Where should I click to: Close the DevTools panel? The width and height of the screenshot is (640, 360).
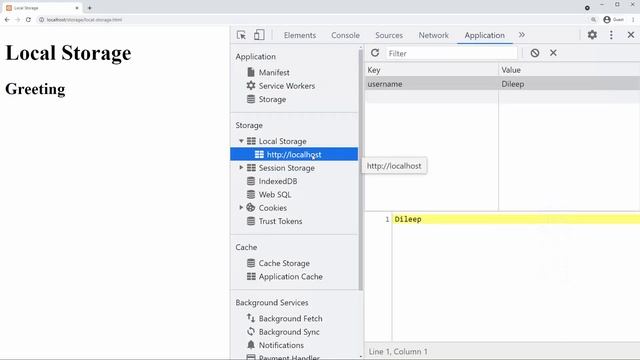(631, 35)
